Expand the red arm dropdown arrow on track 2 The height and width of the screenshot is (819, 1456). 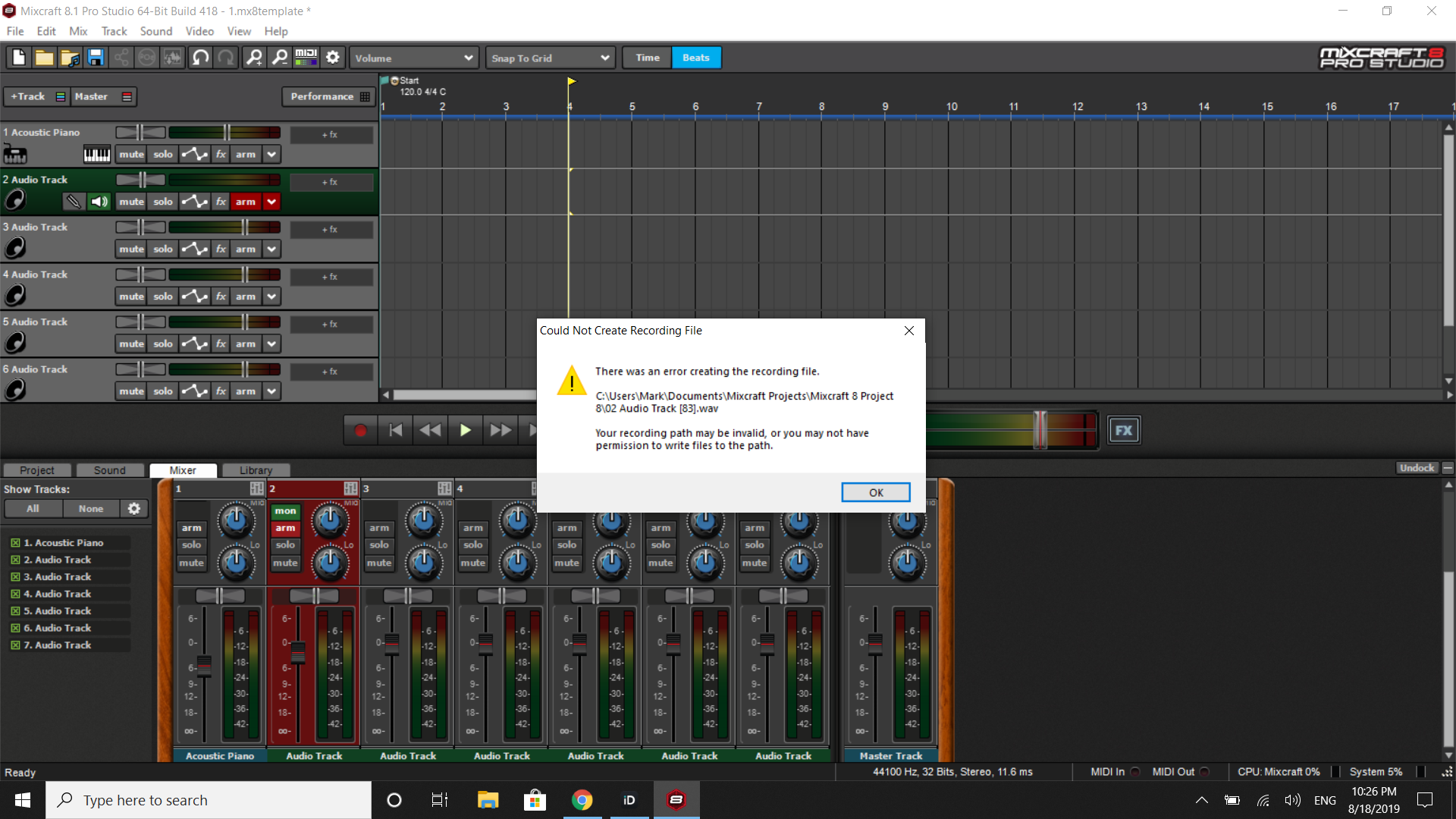pos(271,202)
